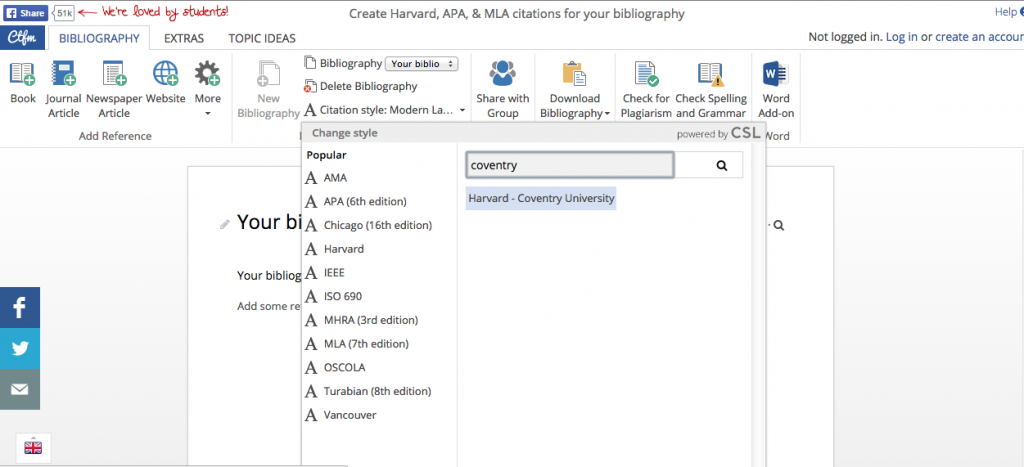Click the Log in link
Screen dimensions: 1024x467
click(901, 37)
